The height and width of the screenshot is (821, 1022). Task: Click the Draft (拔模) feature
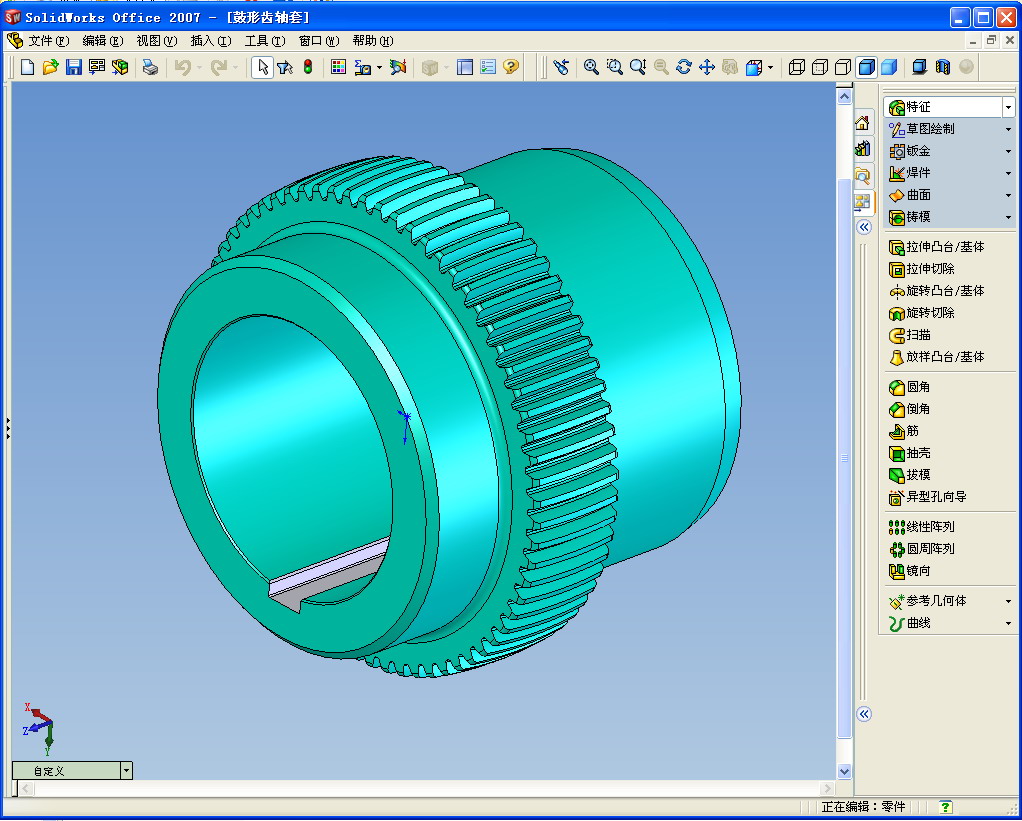(909, 475)
